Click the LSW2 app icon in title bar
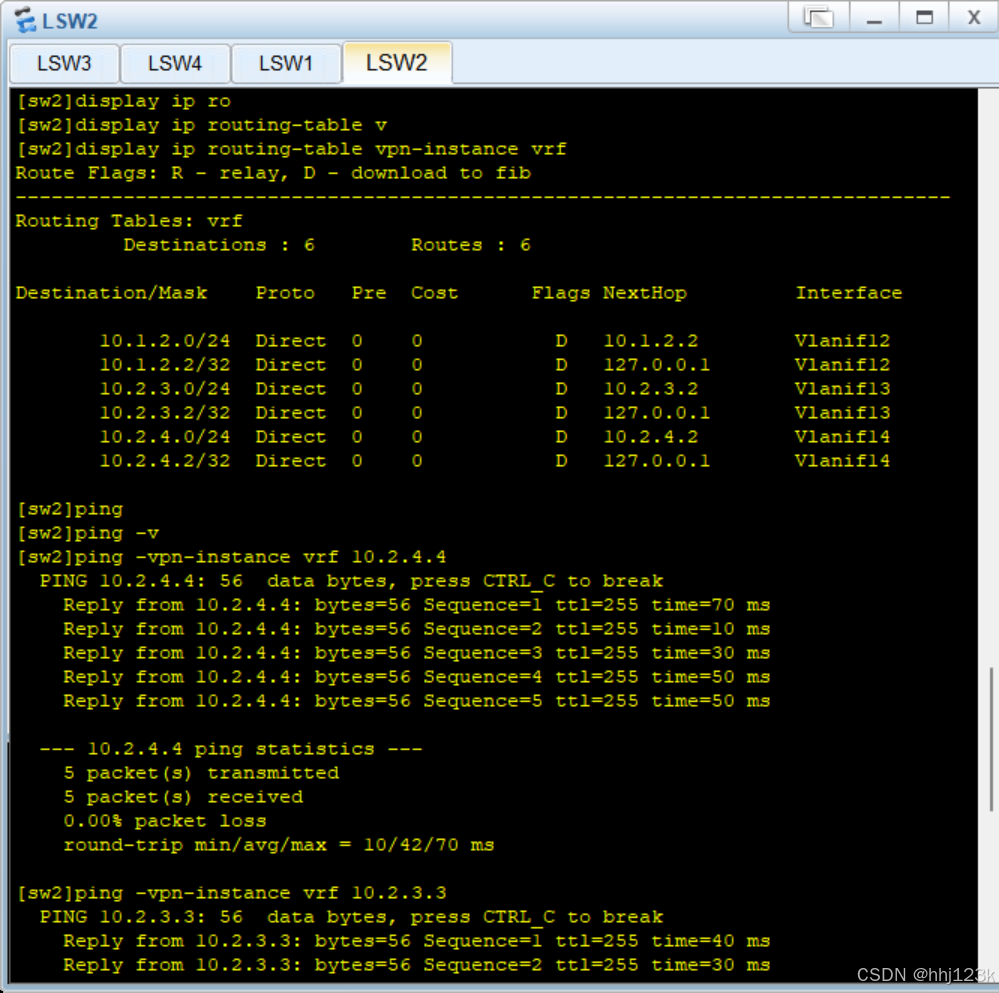The height and width of the screenshot is (993, 999). 25,20
